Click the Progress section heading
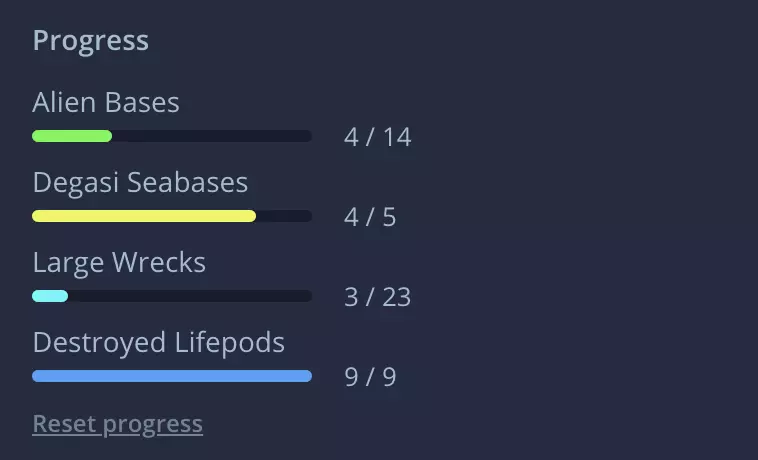 90,40
